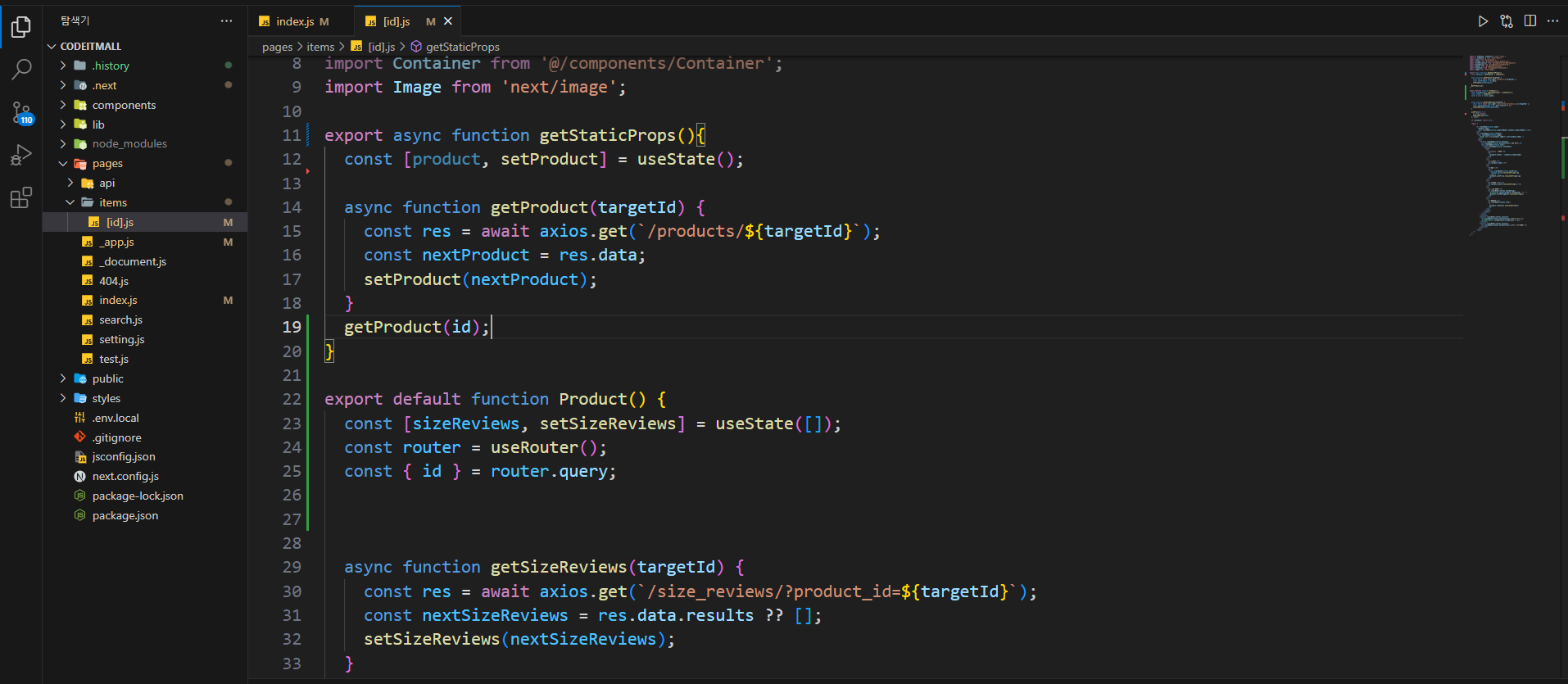Expand the public folder
Viewport: 1568px width, 684px height.
point(63,378)
